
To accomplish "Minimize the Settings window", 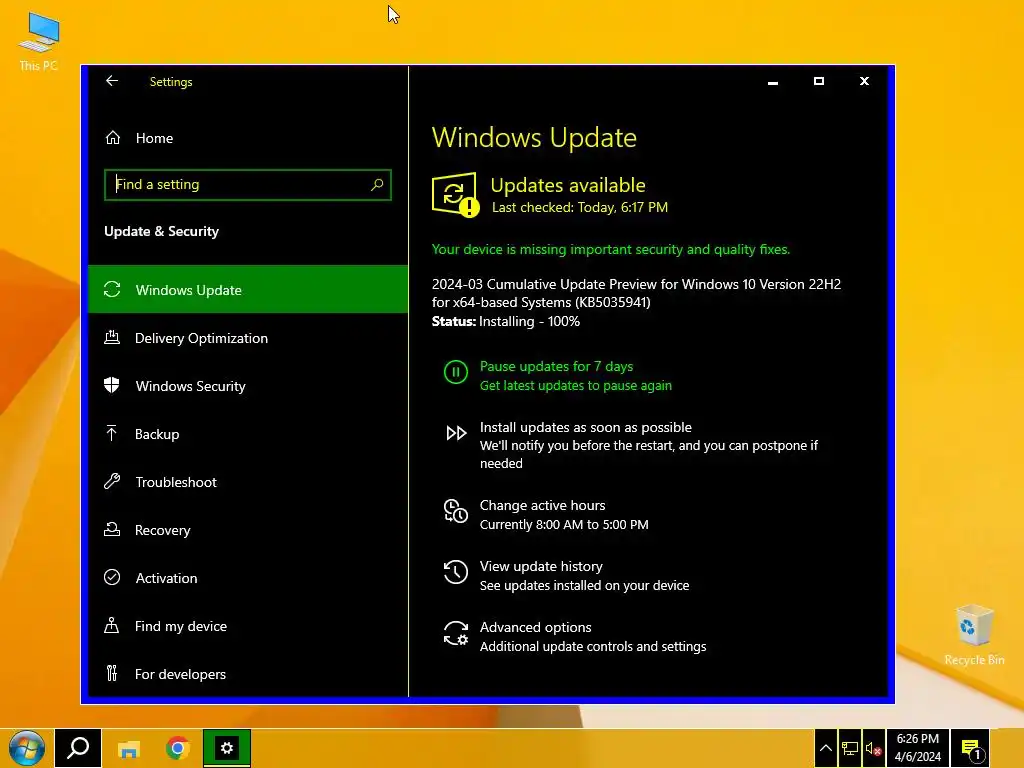I will 773,82.
